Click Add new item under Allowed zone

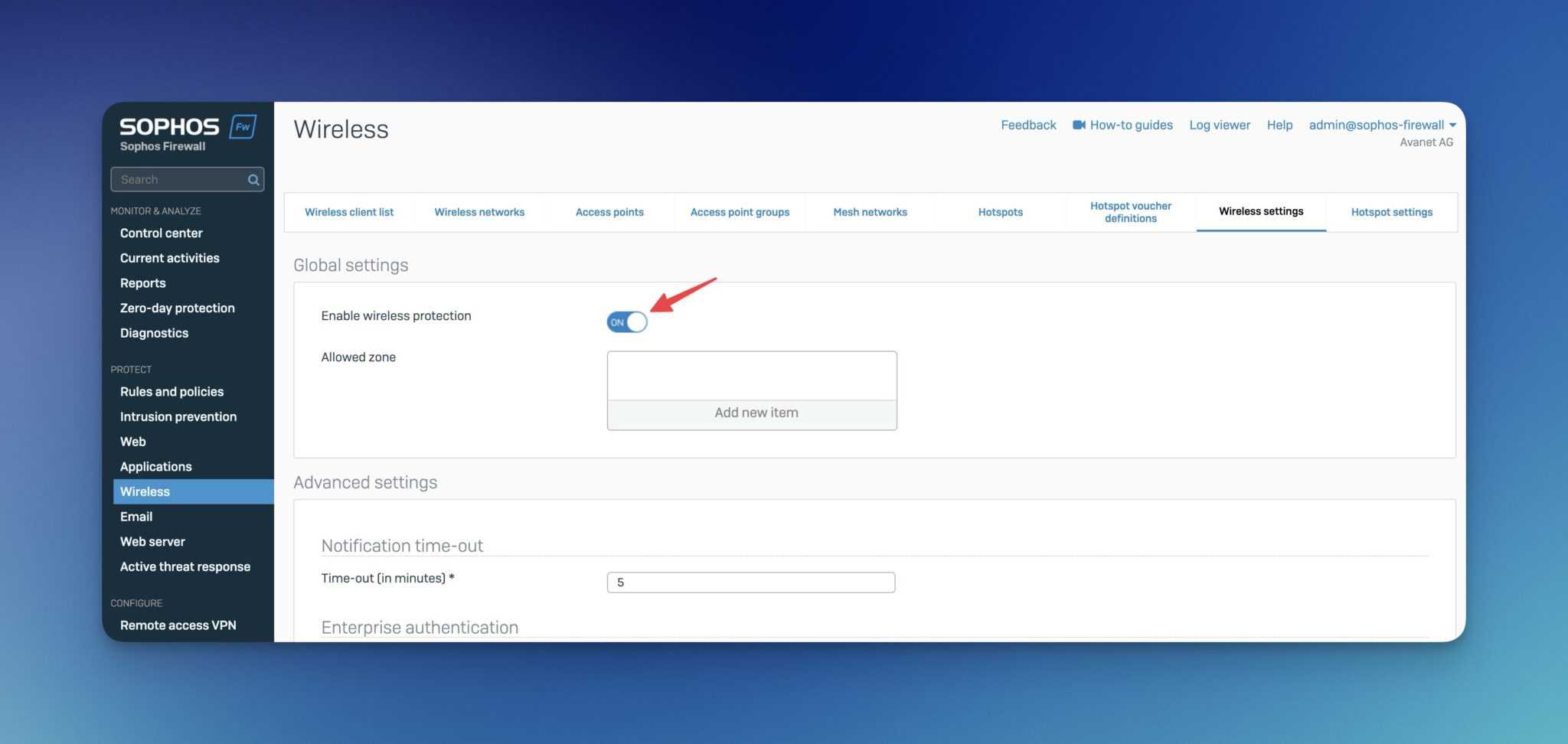[x=755, y=413]
